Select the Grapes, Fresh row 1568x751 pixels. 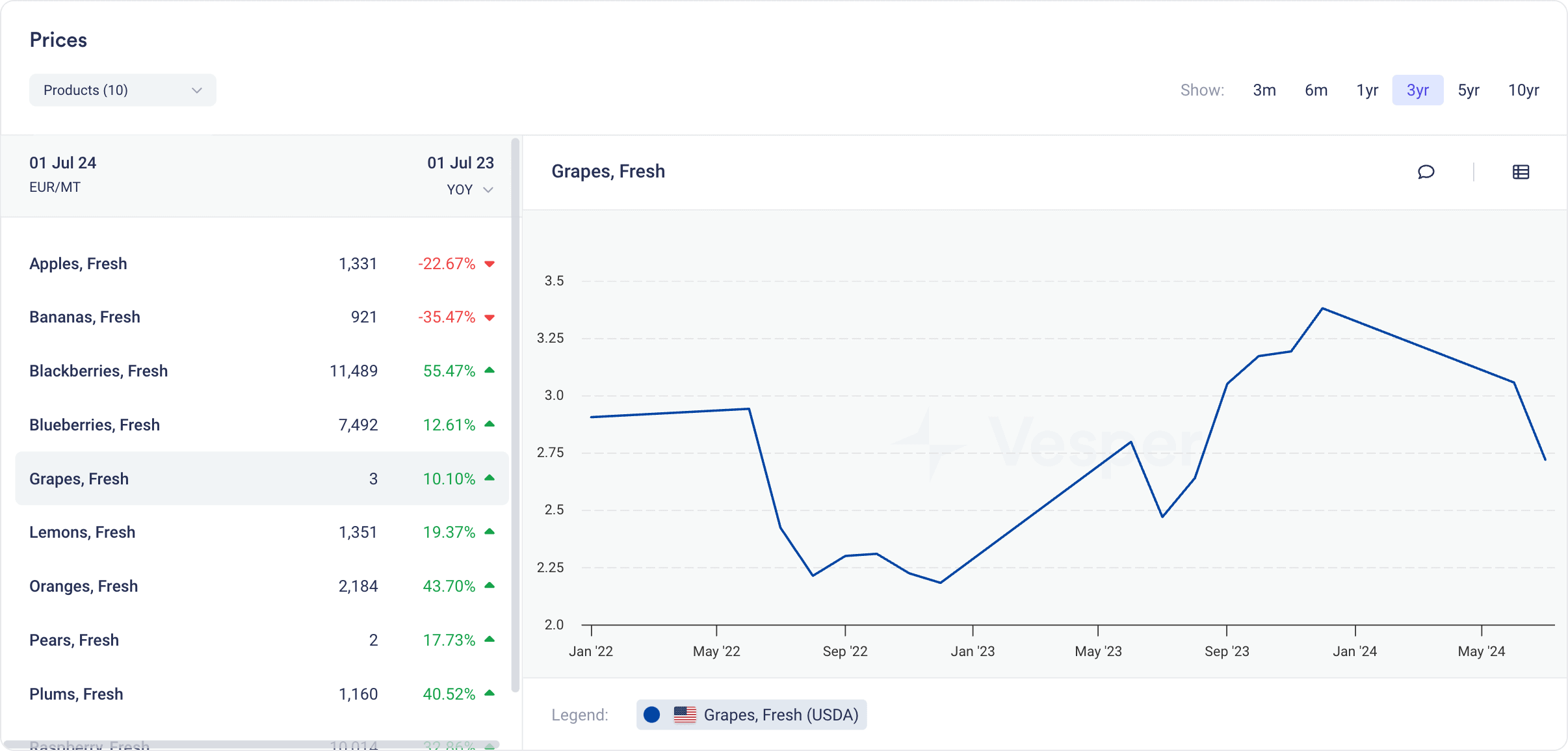(262, 479)
